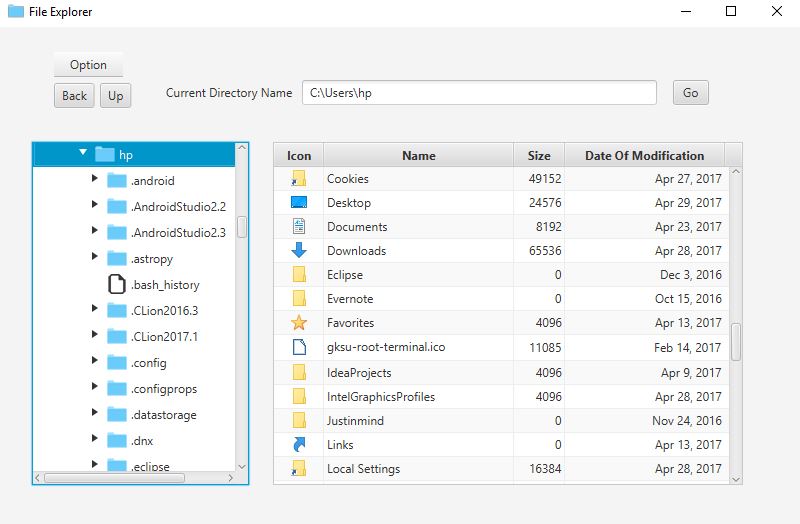
Task: Click the .bash_history file icon
Action: point(117,284)
